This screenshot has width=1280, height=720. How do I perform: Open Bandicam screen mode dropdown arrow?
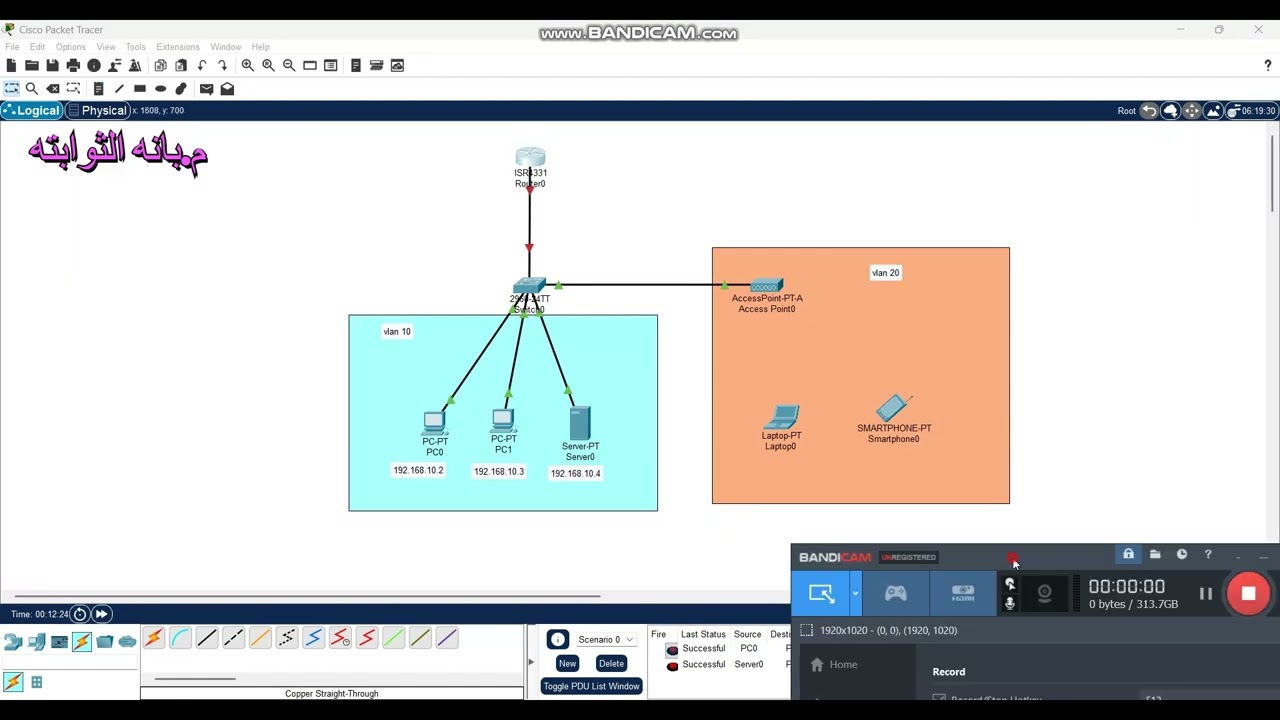pos(855,594)
